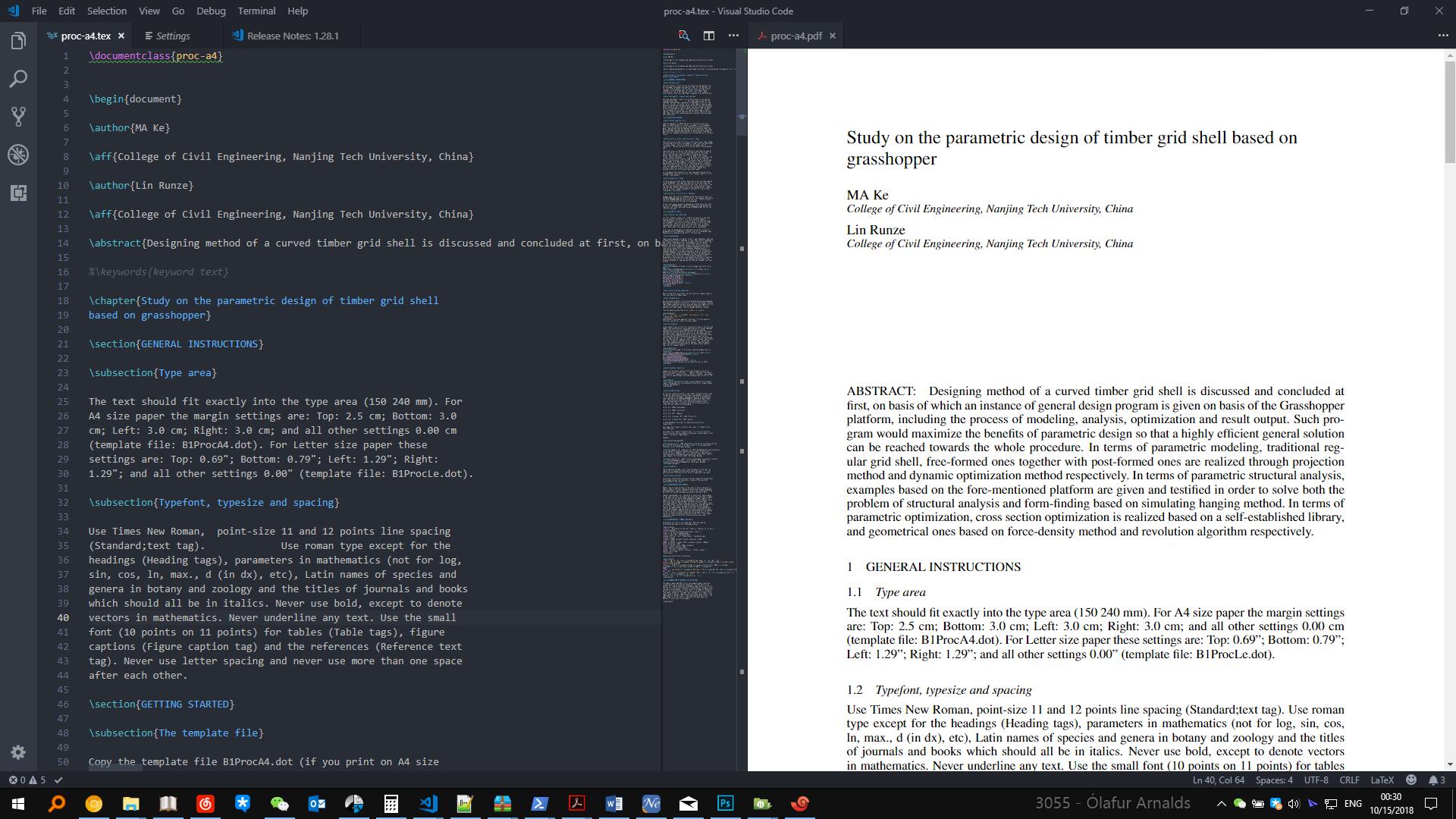Split the editor with the split icon
Screen dimensions: 1456x819
[x=709, y=36]
